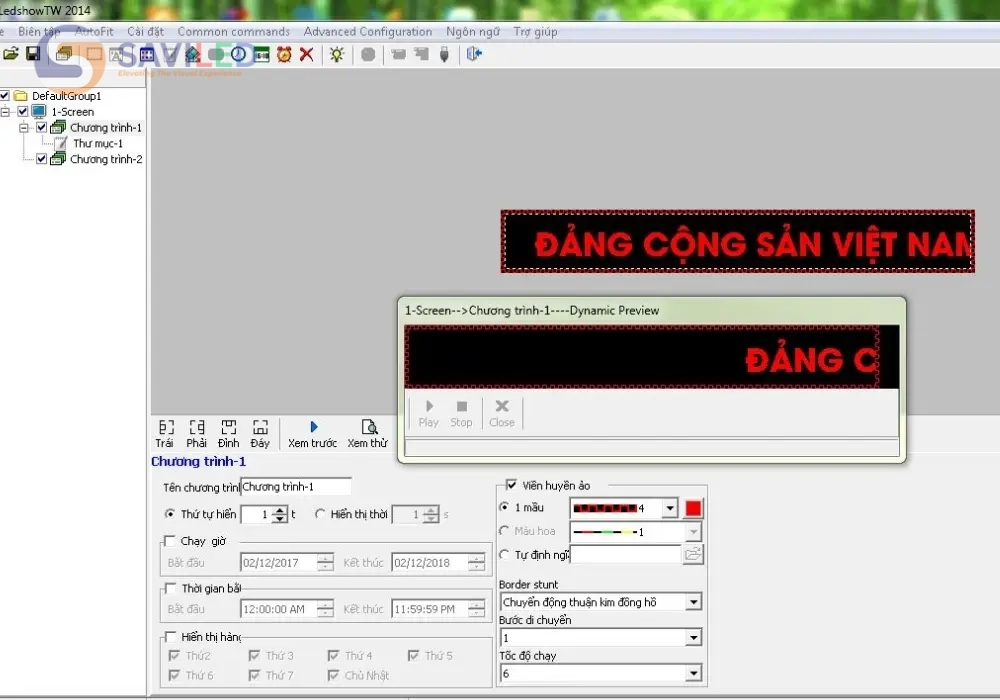Open the Advanced Configuration menu
The height and width of the screenshot is (700, 1000).
click(368, 31)
